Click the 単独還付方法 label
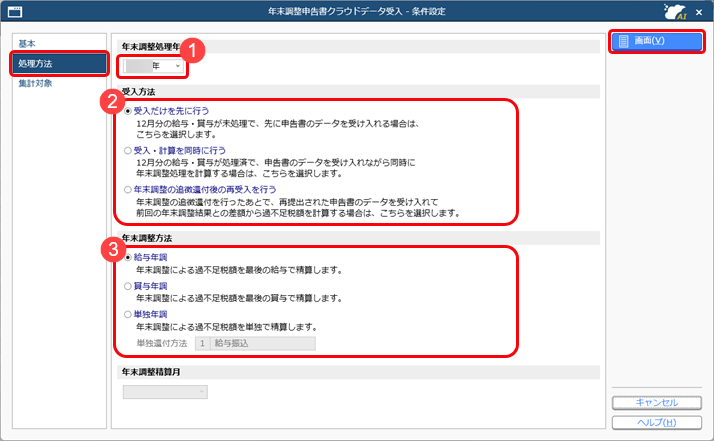714x441 pixels. 162,344
